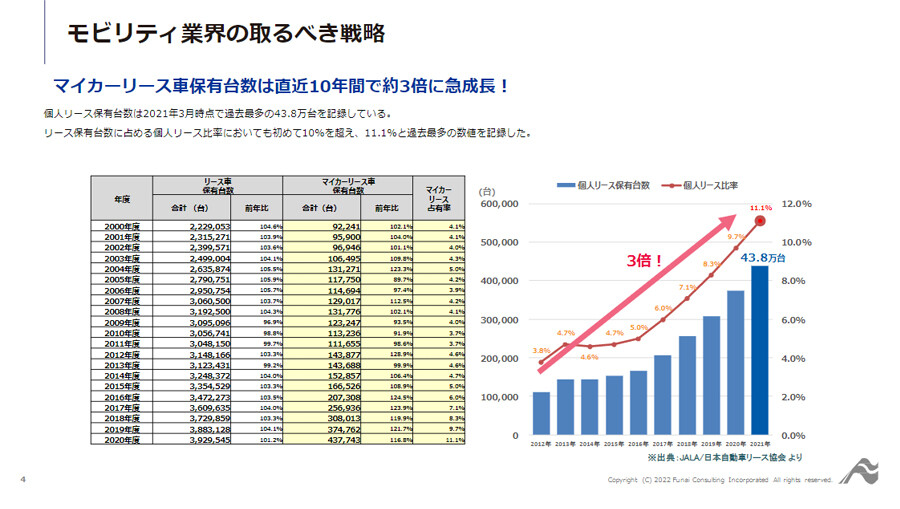The height and width of the screenshot is (509, 900).
Task: Click the 個人リース保有台数 legend label
Action: click(614, 185)
